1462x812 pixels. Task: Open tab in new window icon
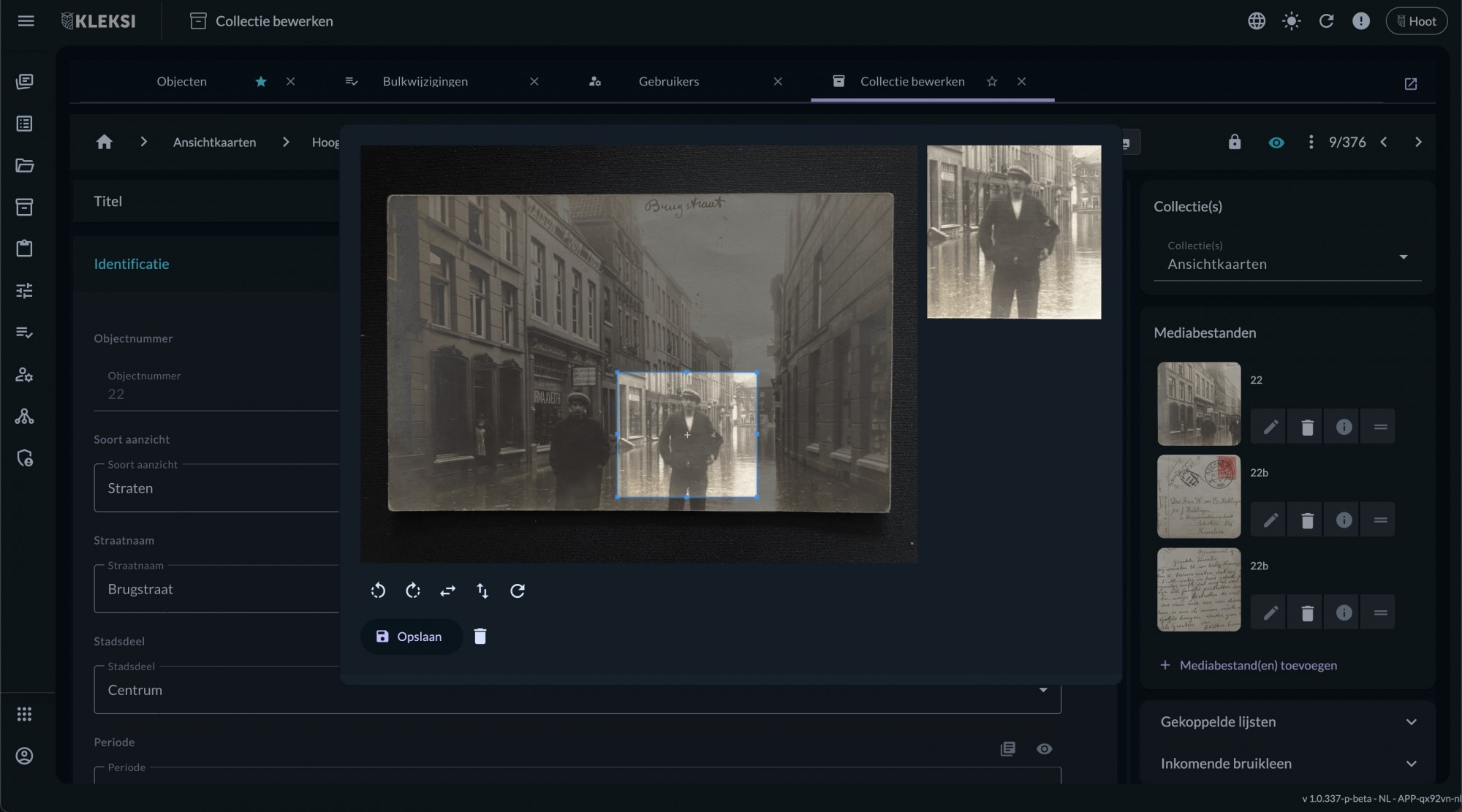point(1411,84)
